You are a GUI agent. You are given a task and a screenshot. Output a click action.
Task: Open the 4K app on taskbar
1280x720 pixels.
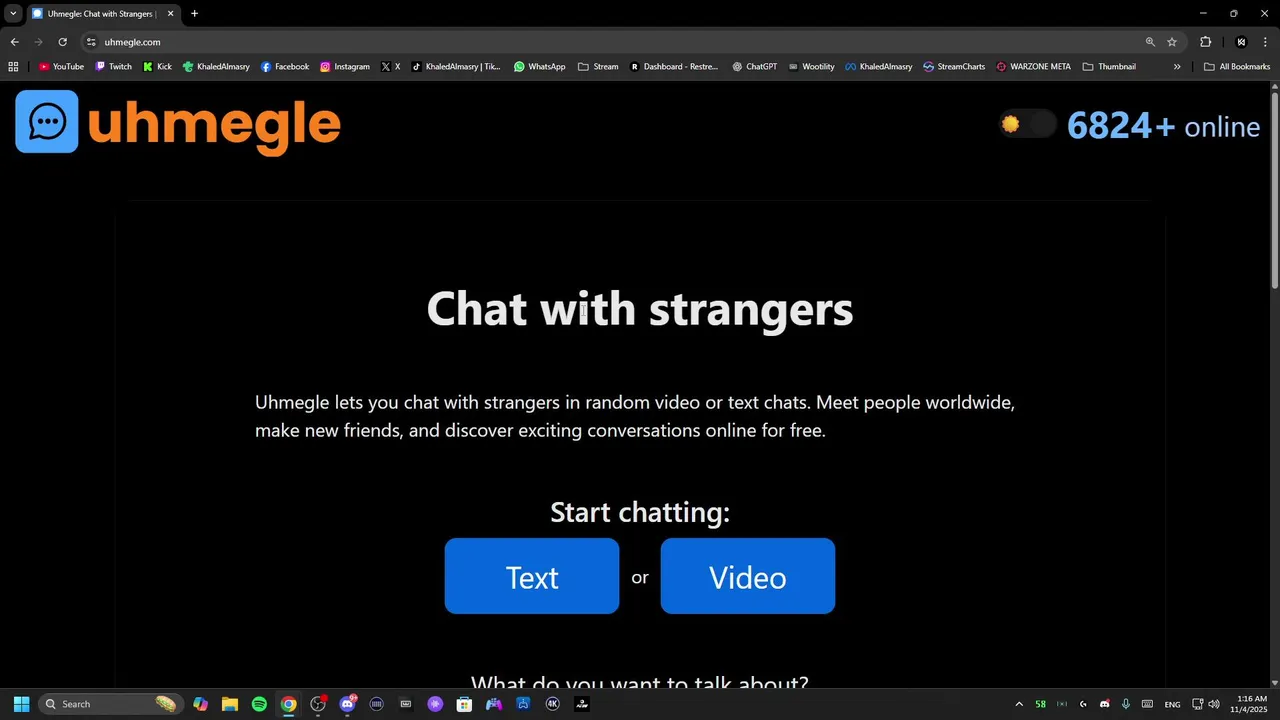pos(552,704)
